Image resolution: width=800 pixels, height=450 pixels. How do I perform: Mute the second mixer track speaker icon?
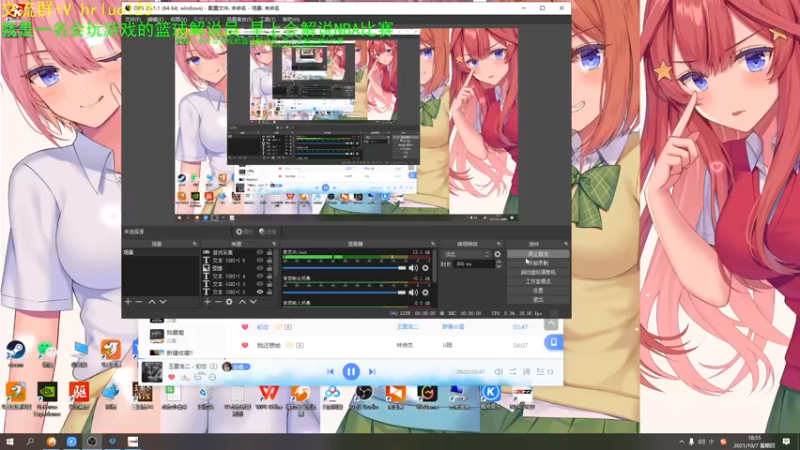coord(413,292)
